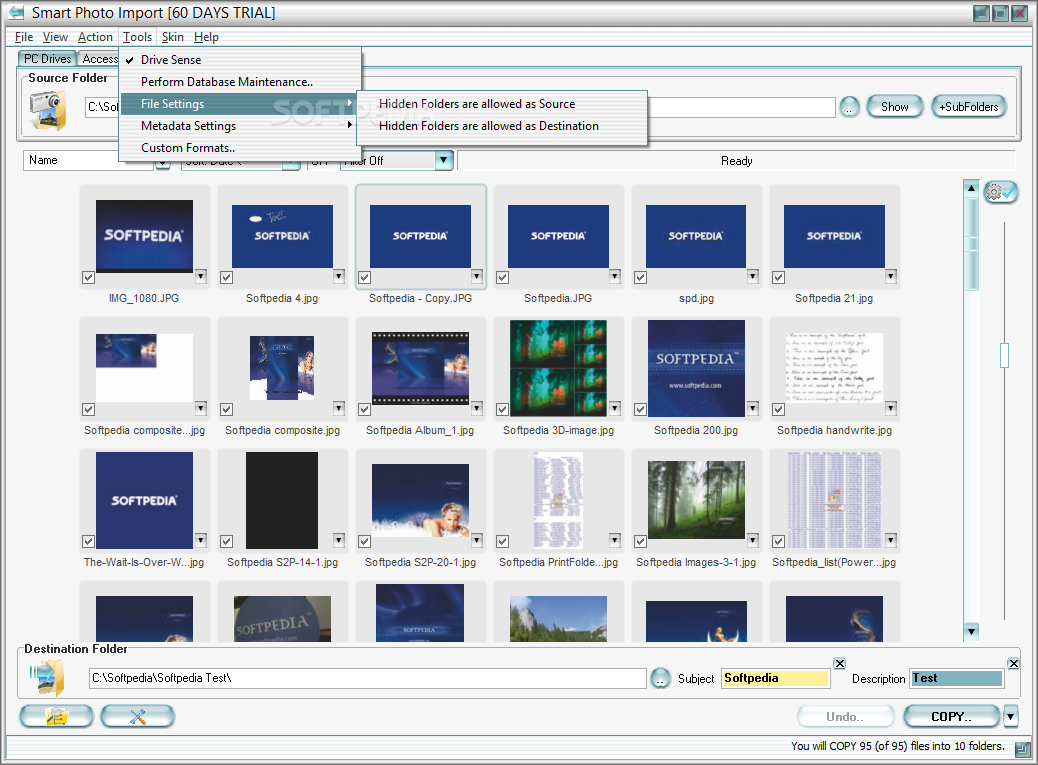Click the wrench and screwdriver tools button
This screenshot has width=1038, height=765.
138,716
